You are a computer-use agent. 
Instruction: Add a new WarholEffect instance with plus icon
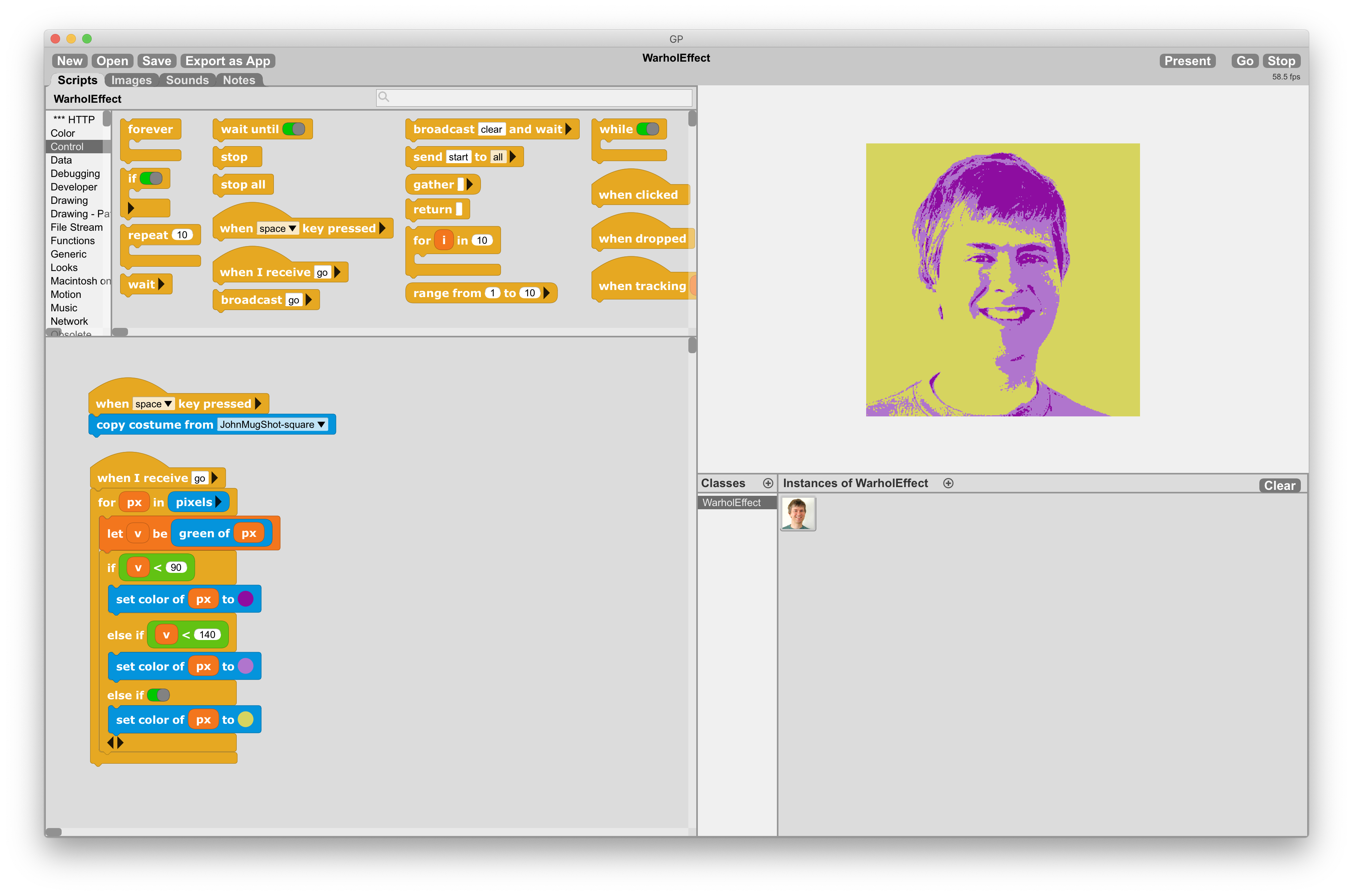point(948,484)
